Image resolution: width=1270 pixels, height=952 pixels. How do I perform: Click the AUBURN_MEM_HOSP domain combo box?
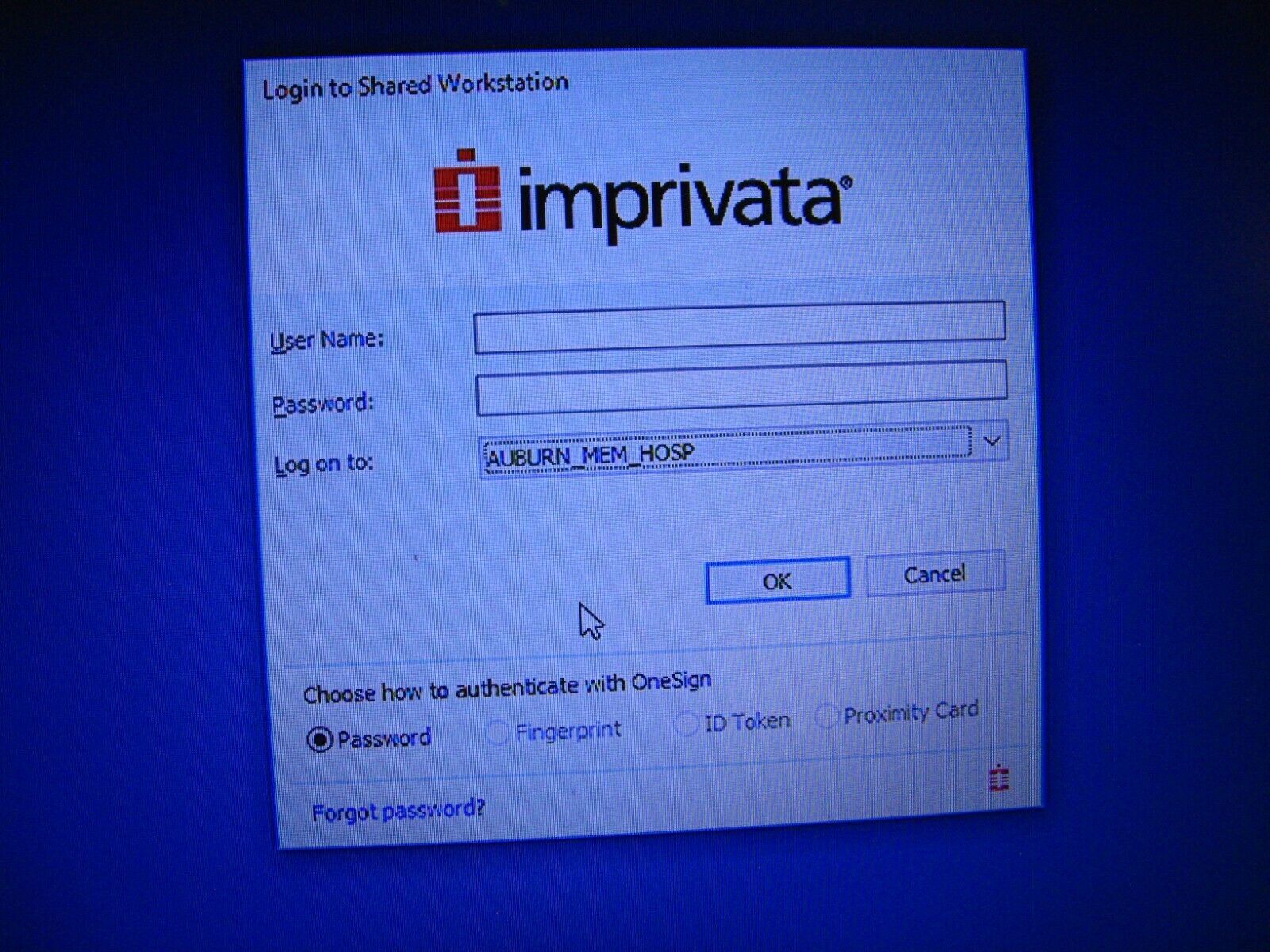743,450
